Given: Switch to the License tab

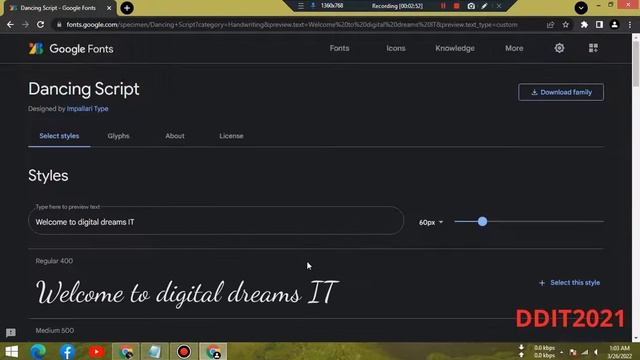Looking at the screenshot, I should pos(231,136).
